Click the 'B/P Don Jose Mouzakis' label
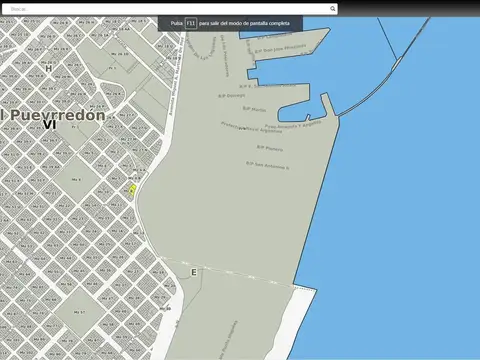480x360 pixels. coord(280,49)
